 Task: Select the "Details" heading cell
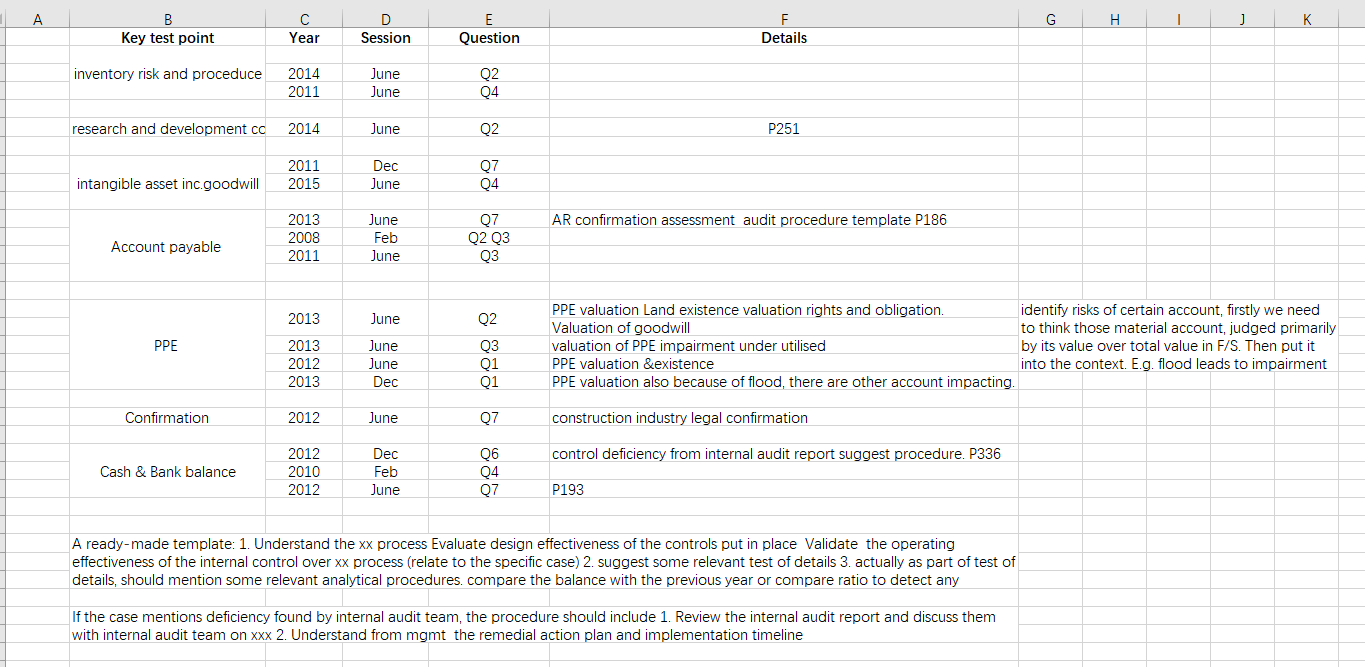[784, 38]
